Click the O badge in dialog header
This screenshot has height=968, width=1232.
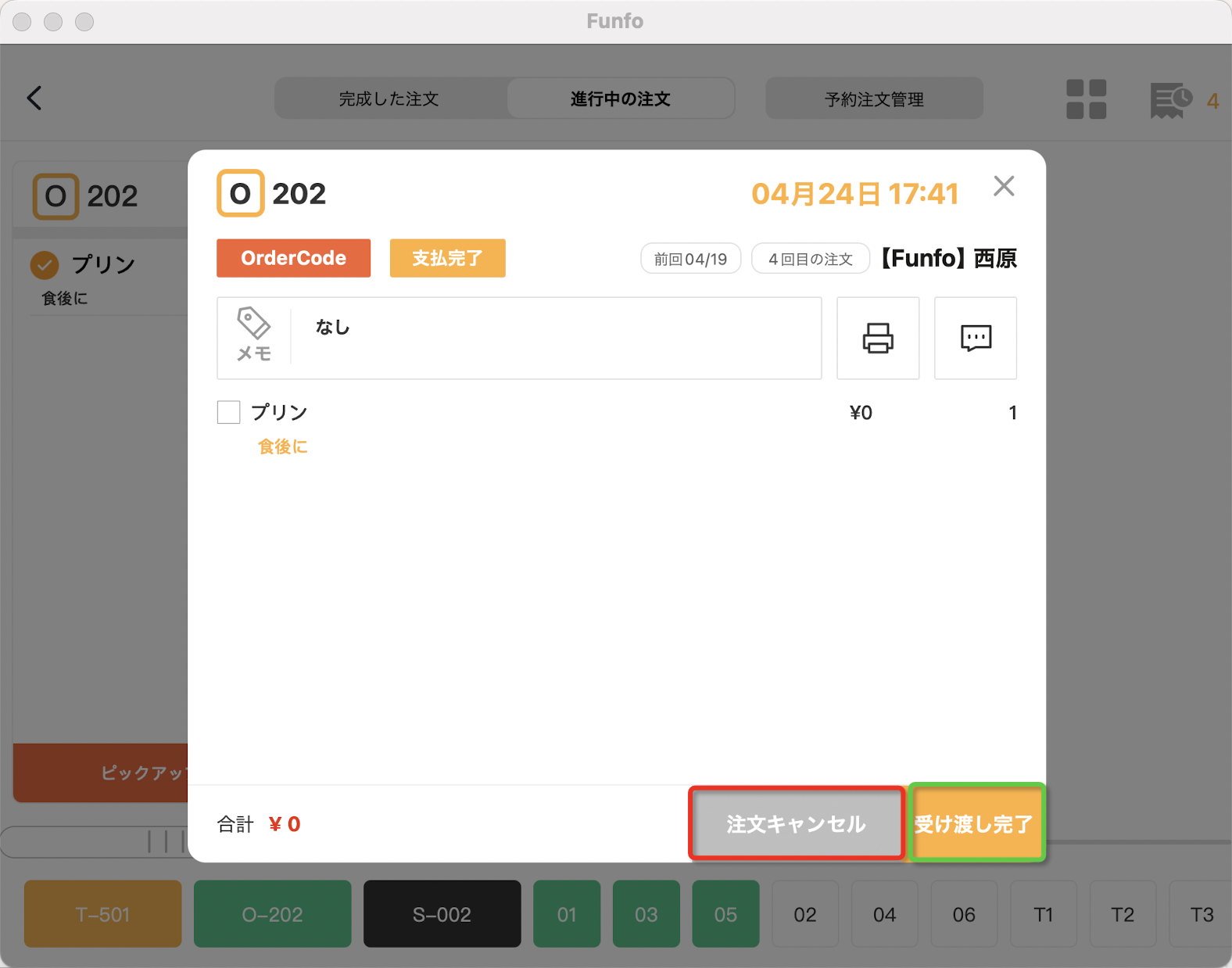(240, 193)
